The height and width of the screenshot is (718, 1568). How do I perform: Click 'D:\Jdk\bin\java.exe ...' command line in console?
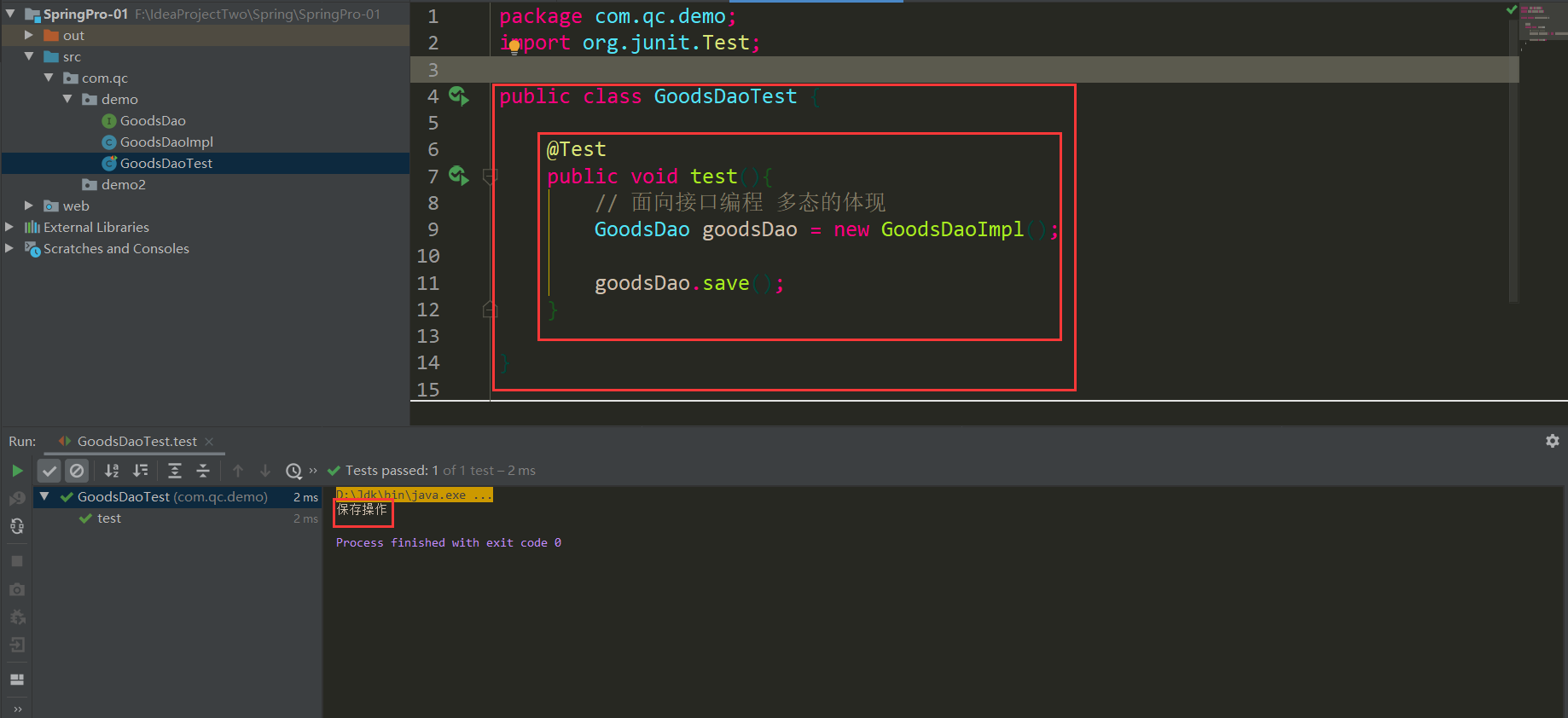pyautogui.click(x=414, y=495)
